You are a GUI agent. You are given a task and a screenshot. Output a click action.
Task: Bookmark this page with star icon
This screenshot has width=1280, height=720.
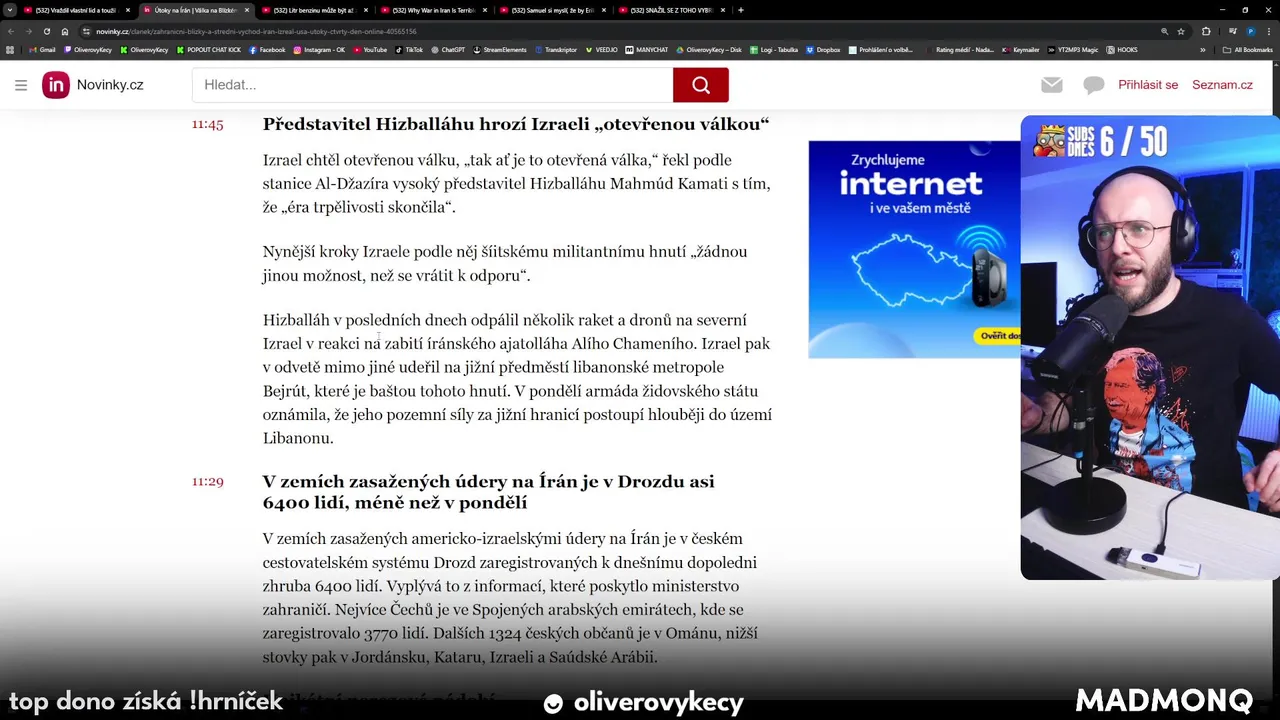[1181, 31]
